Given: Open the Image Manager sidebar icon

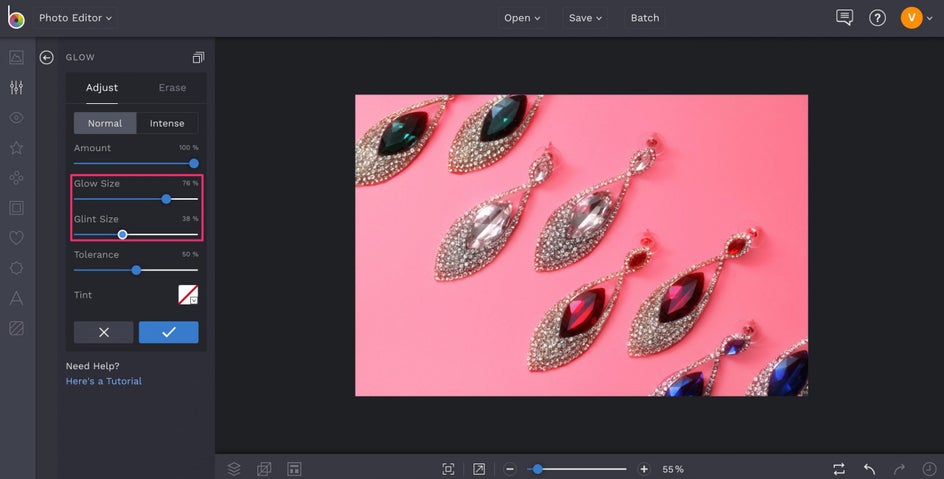Looking at the screenshot, I should click(x=16, y=57).
